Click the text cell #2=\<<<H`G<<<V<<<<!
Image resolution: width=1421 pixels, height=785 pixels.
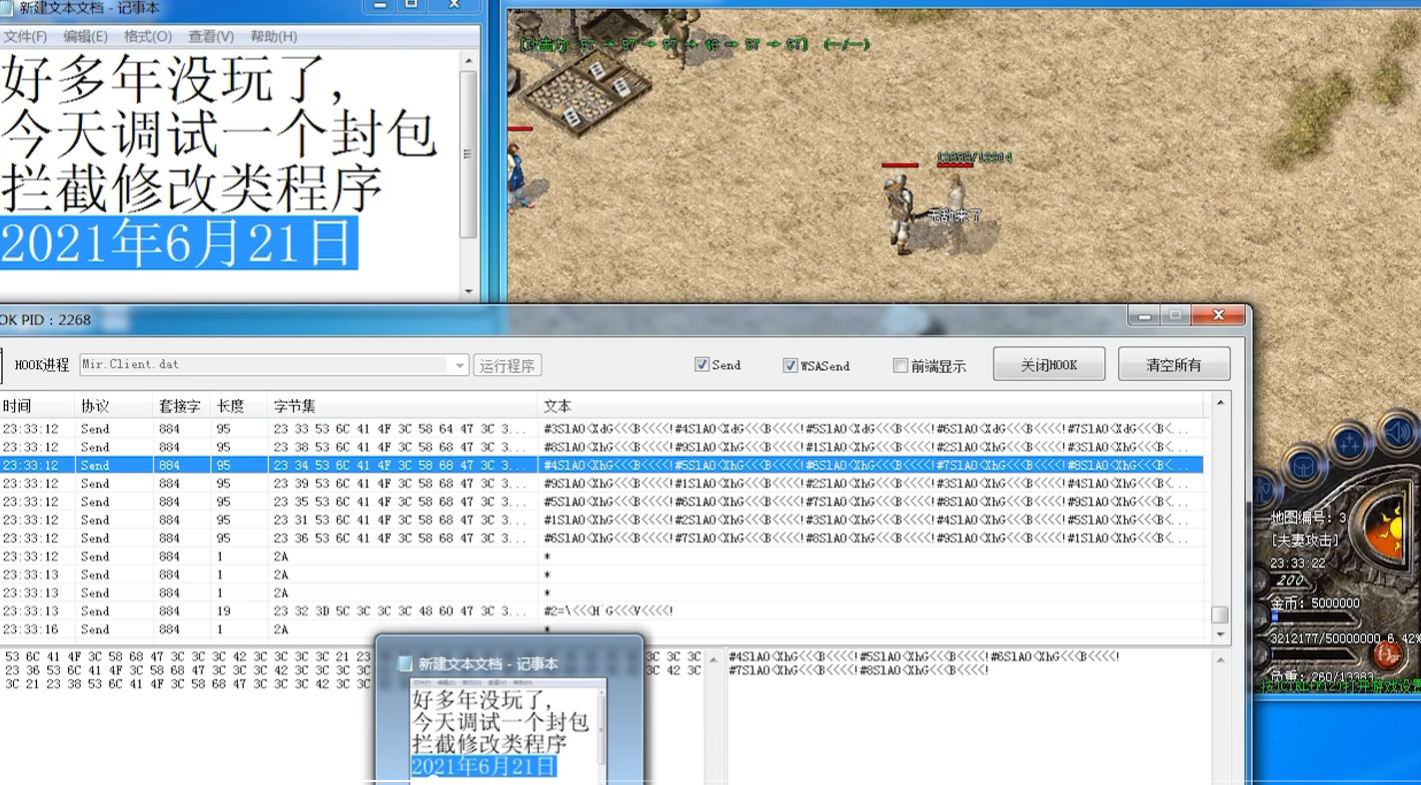609,611
